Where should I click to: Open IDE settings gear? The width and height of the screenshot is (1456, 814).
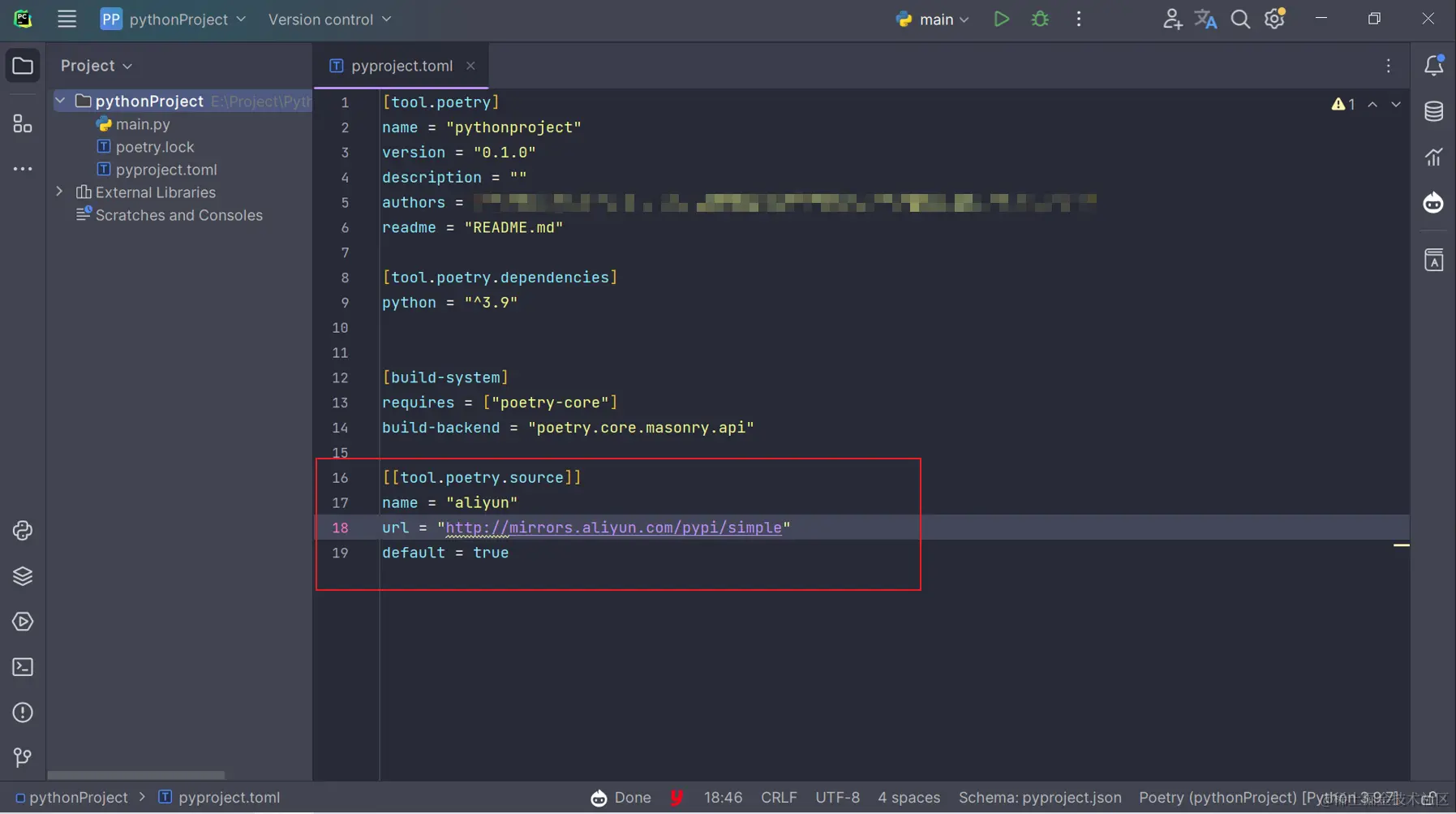tap(1275, 19)
